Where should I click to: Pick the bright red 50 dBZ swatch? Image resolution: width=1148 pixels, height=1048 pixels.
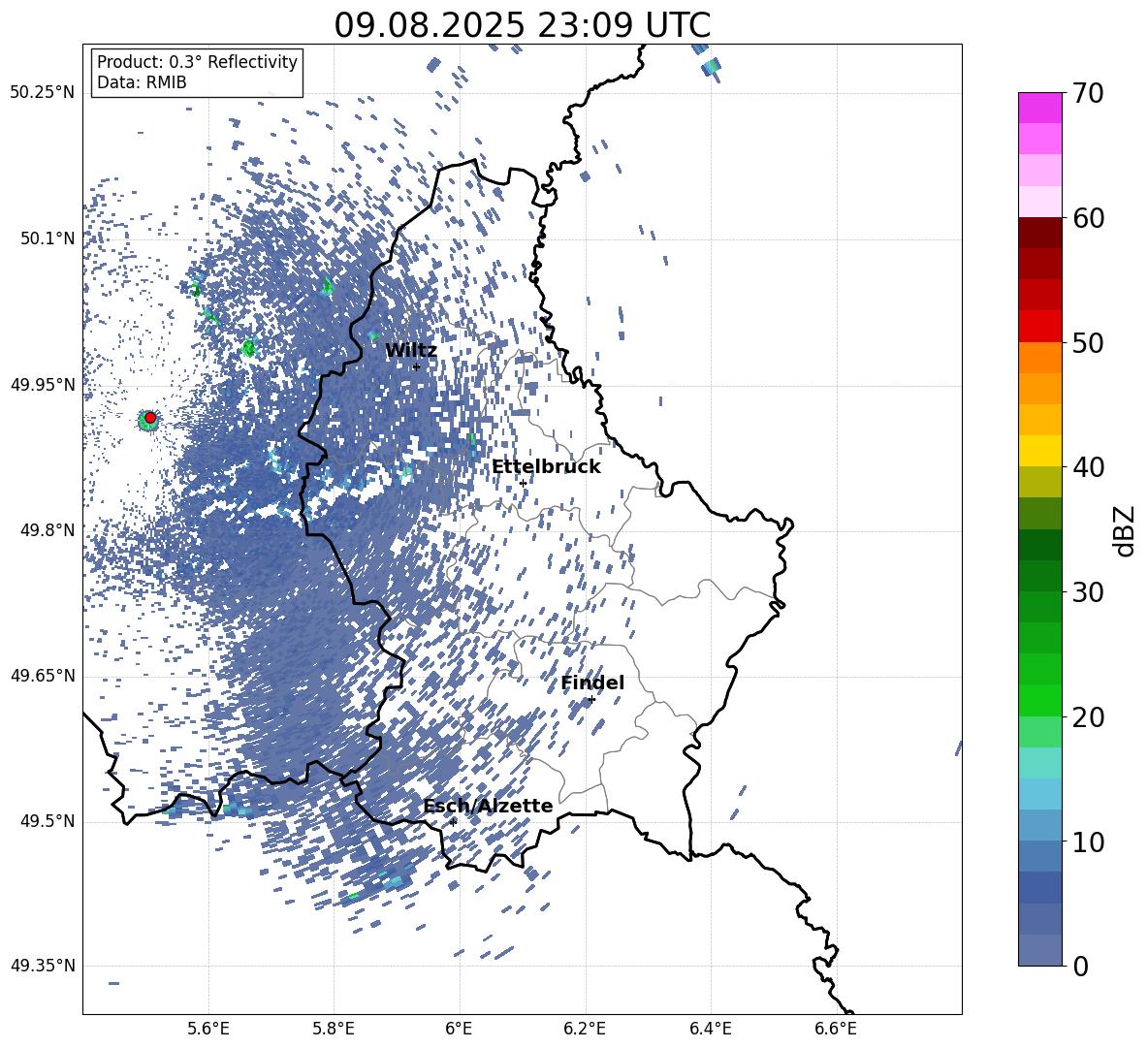(x=1039, y=327)
